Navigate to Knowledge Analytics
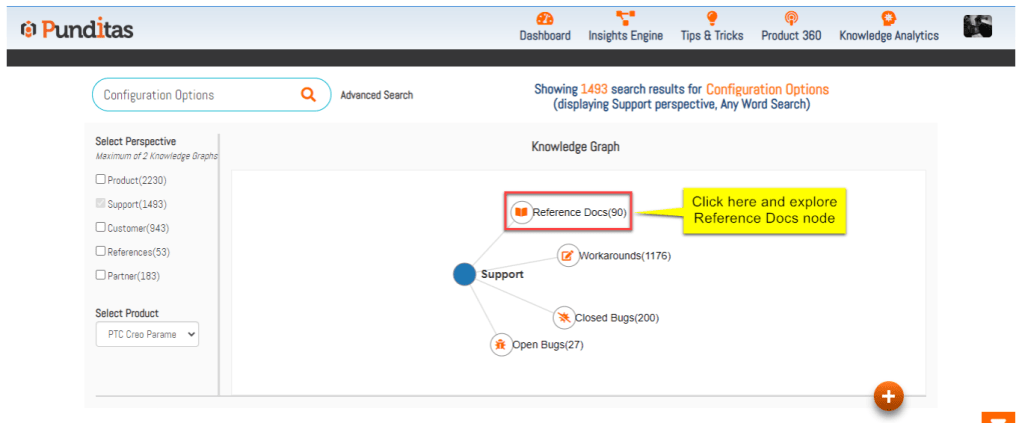Image resolution: width=1022 pixels, height=426 pixels. tap(888, 27)
